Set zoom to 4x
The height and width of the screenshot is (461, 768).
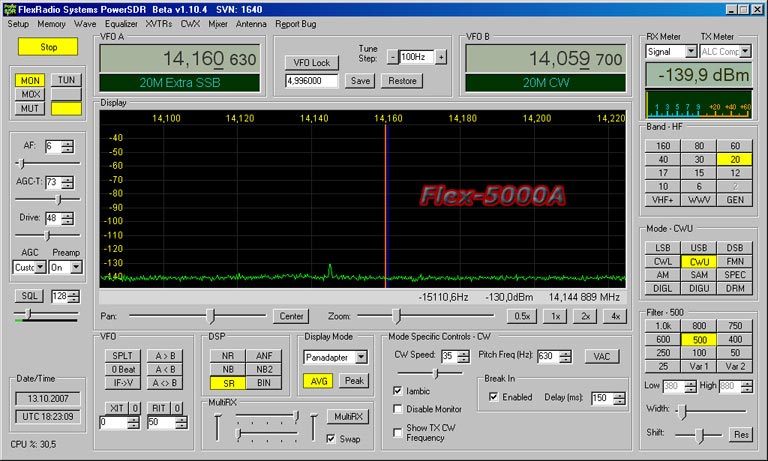coord(615,316)
